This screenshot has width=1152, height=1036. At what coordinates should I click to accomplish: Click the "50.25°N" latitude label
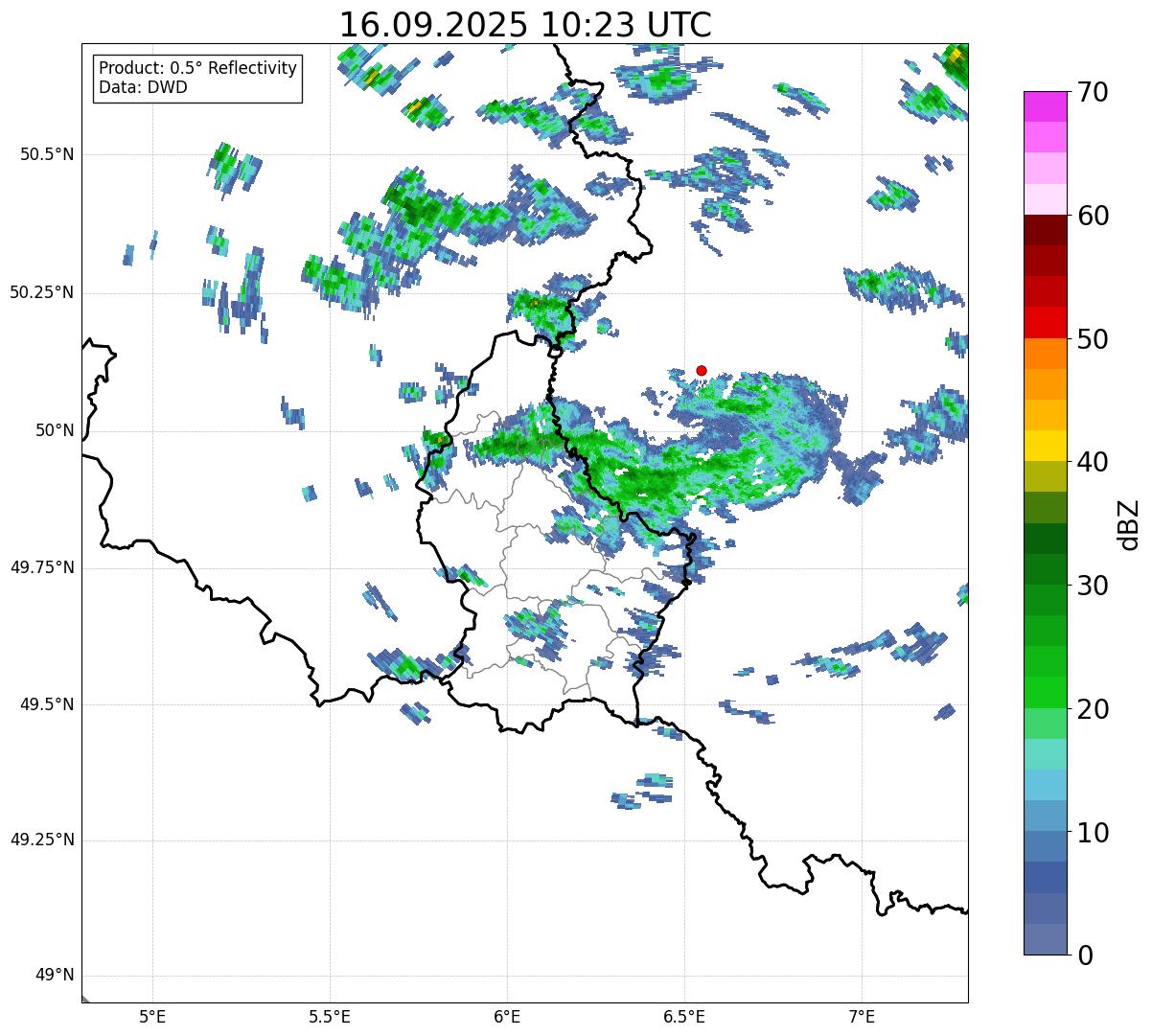tap(42, 292)
